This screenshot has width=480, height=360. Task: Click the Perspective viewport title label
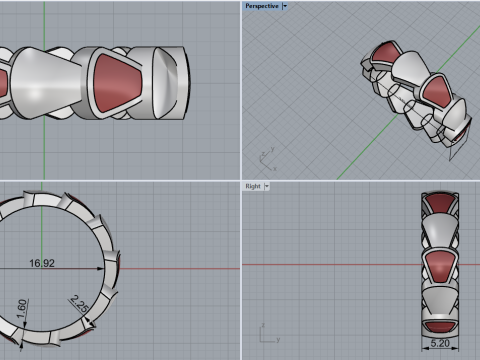coord(262,6)
